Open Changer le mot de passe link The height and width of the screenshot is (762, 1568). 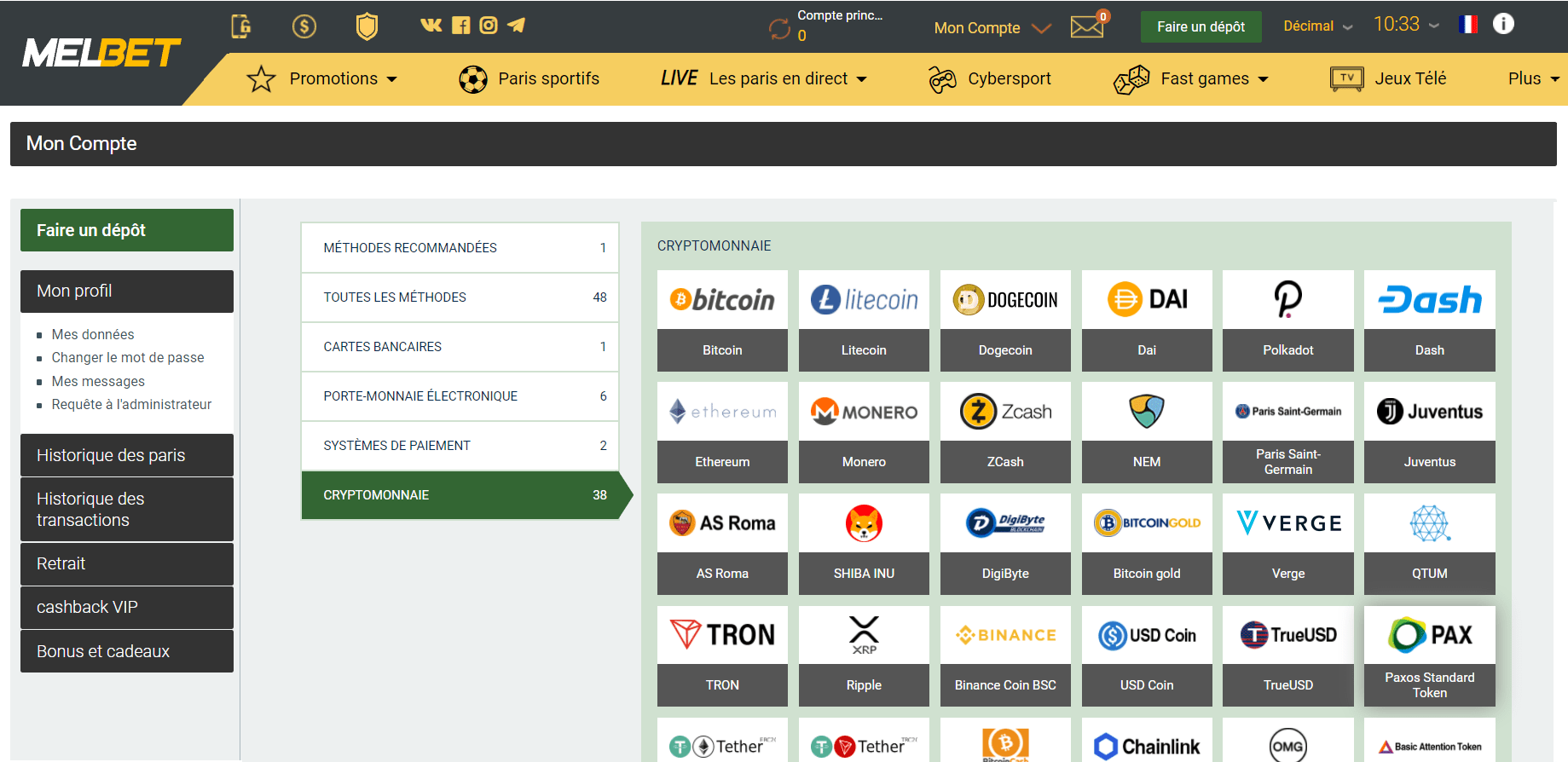click(128, 358)
